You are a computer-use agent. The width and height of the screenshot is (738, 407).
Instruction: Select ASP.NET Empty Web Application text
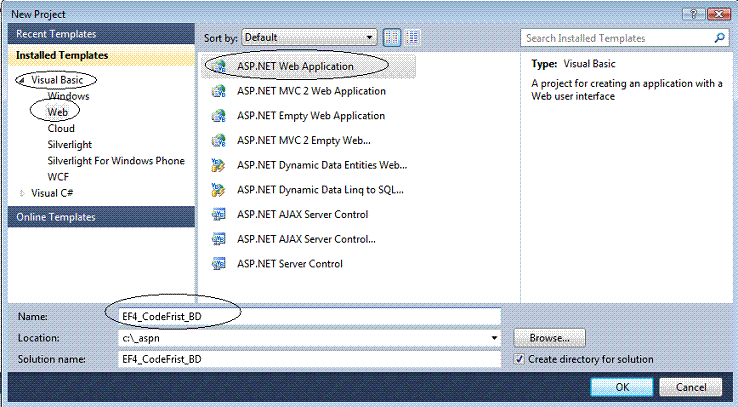[x=311, y=115]
